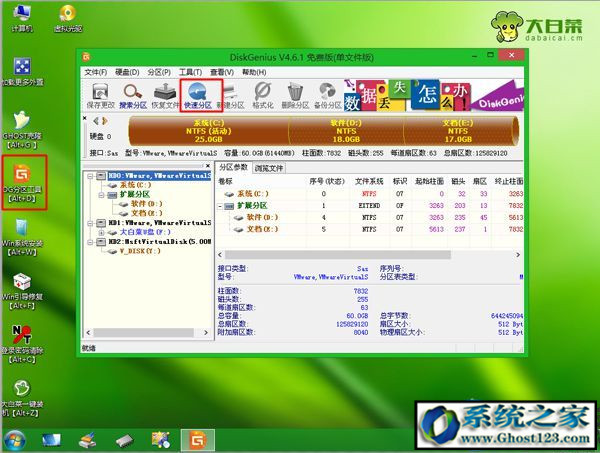
Task: Click the Delete Partition (删除分区) trash icon
Action: 295,96
